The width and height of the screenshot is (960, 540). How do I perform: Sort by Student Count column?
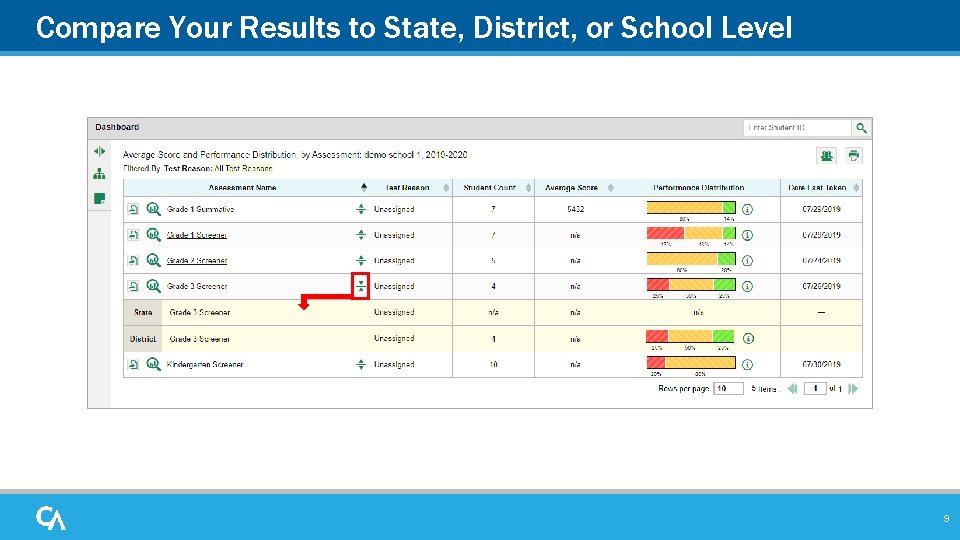(528, 188)
